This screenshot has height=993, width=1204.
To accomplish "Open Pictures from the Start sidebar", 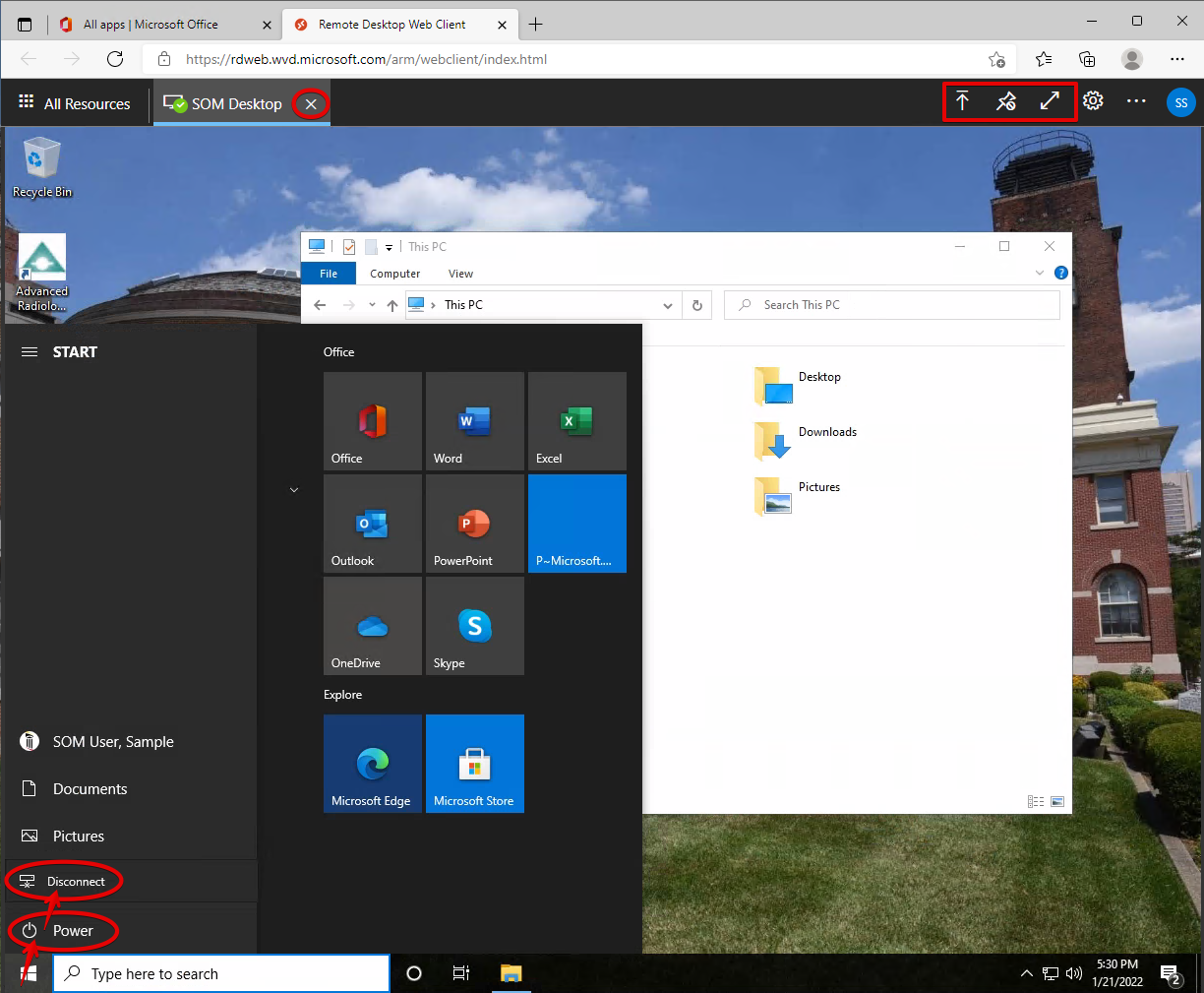I will (x=78, y=837).
